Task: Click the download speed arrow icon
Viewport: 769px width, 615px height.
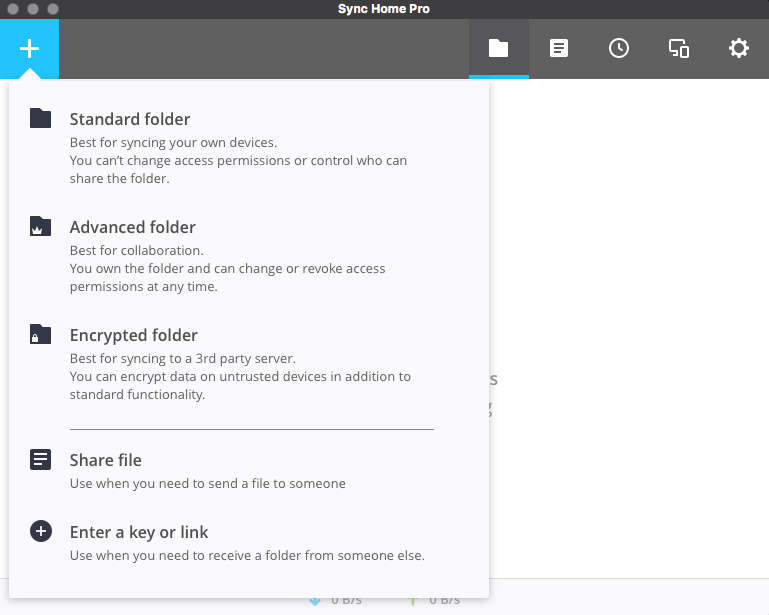Action: (x=315, y=601)
